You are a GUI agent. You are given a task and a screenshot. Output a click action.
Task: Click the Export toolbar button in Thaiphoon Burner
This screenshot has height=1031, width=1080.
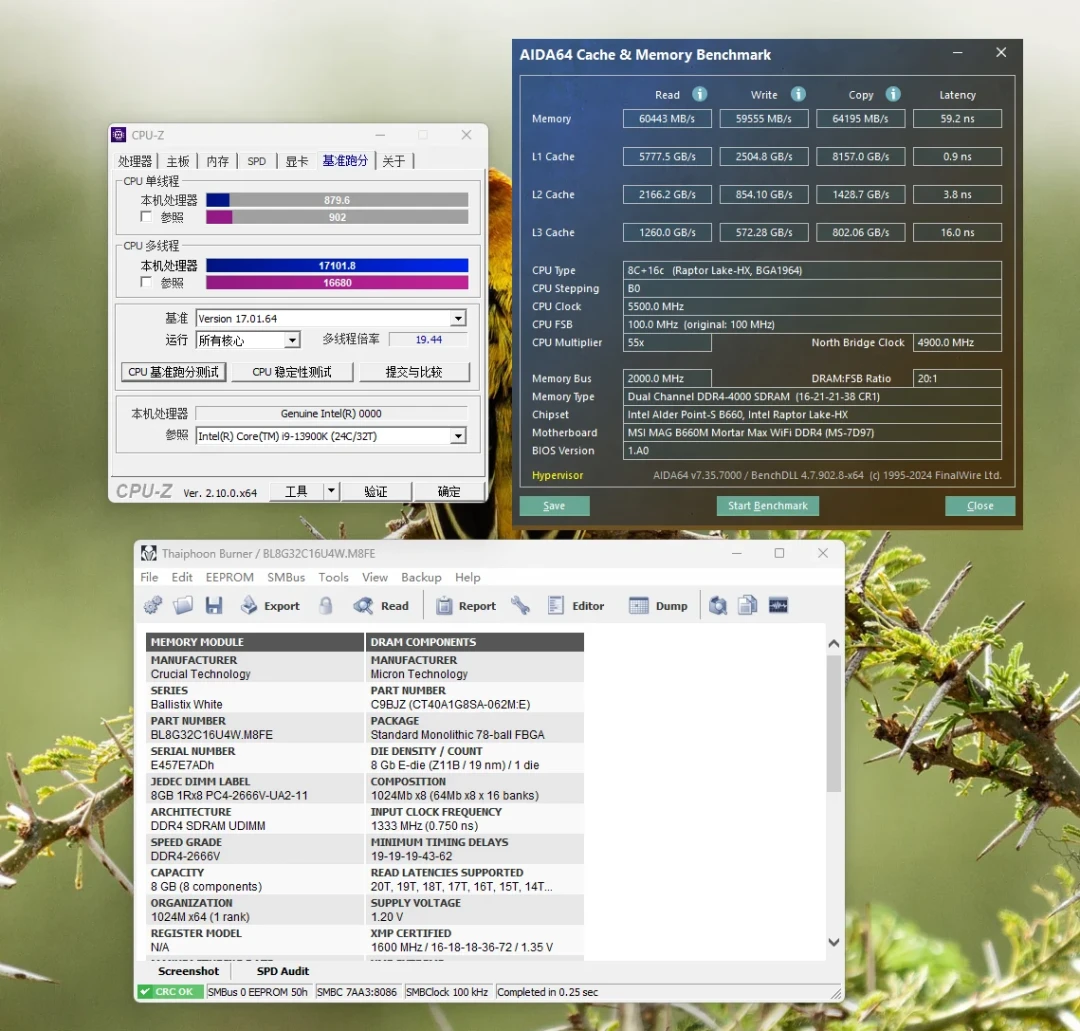click(x=270, y=605)
